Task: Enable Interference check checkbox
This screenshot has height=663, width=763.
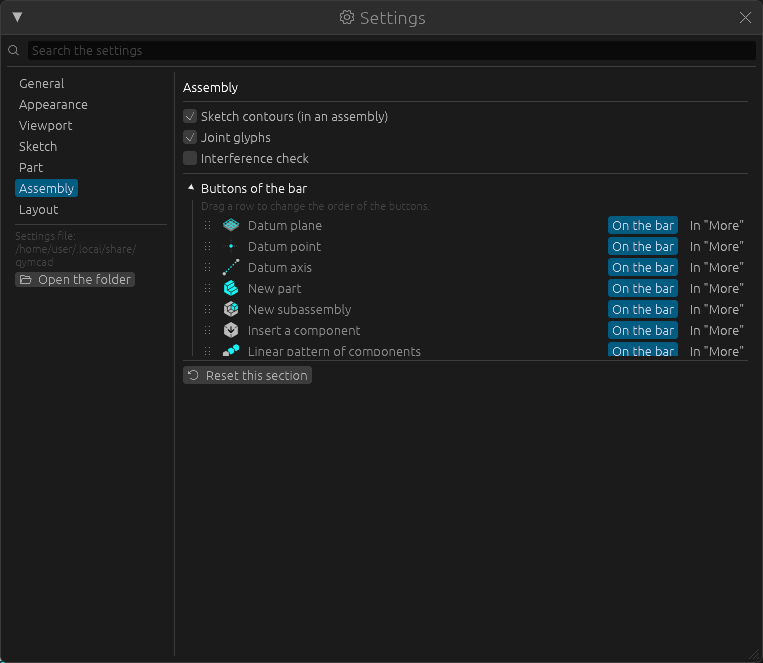Action: coord(190,158)
